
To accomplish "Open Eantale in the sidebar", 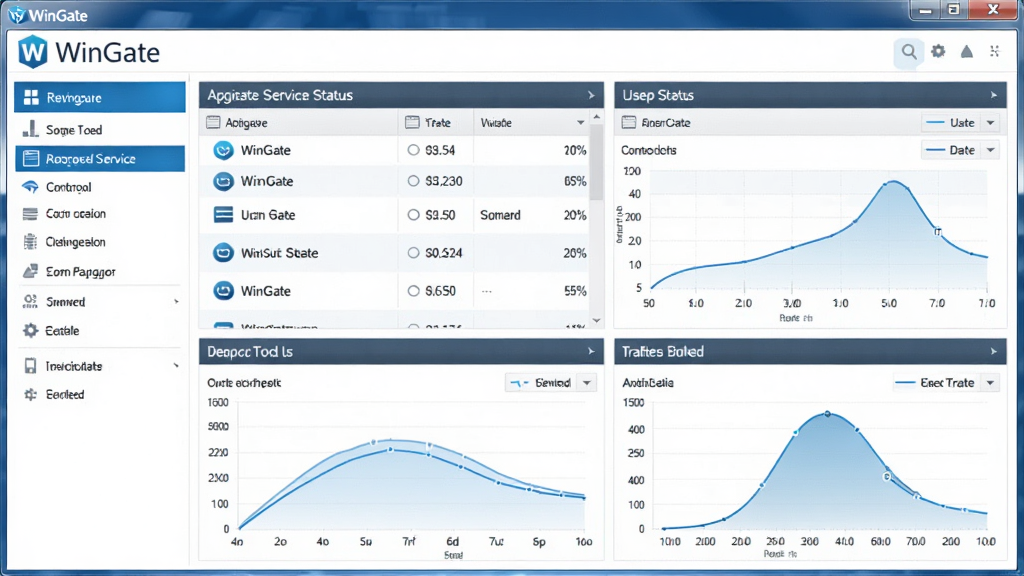I will [x=100, y=330].
